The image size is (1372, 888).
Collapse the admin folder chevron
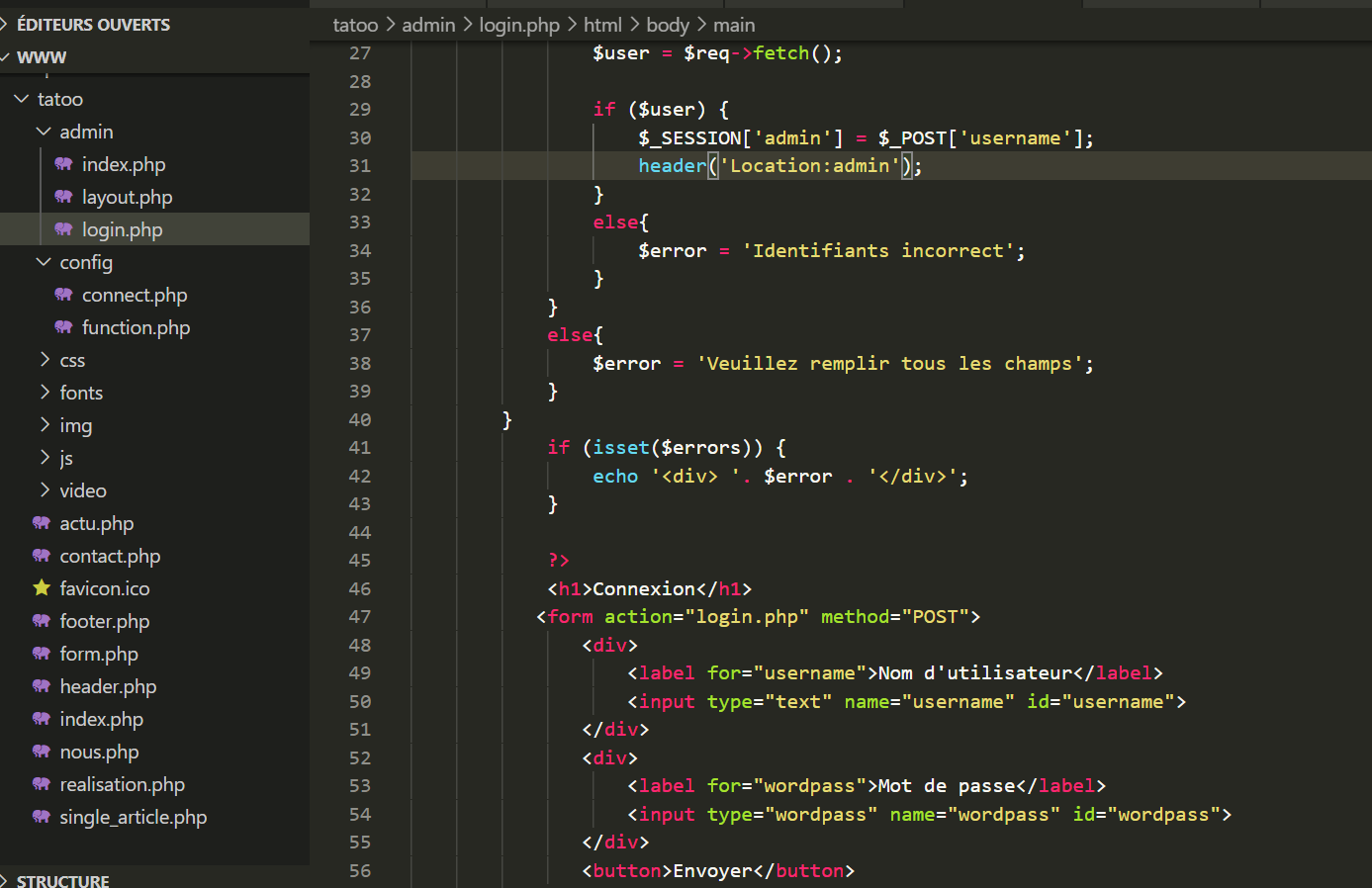44,132
